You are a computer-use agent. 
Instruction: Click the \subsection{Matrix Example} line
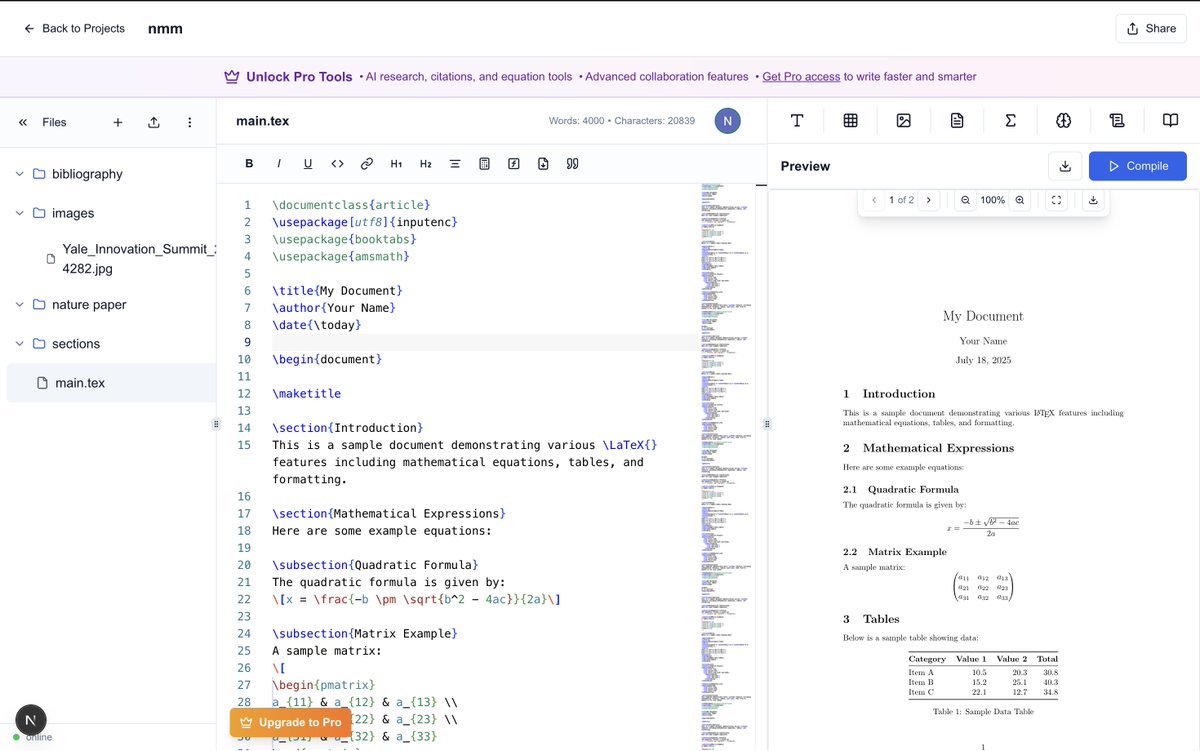click(364, 634)
